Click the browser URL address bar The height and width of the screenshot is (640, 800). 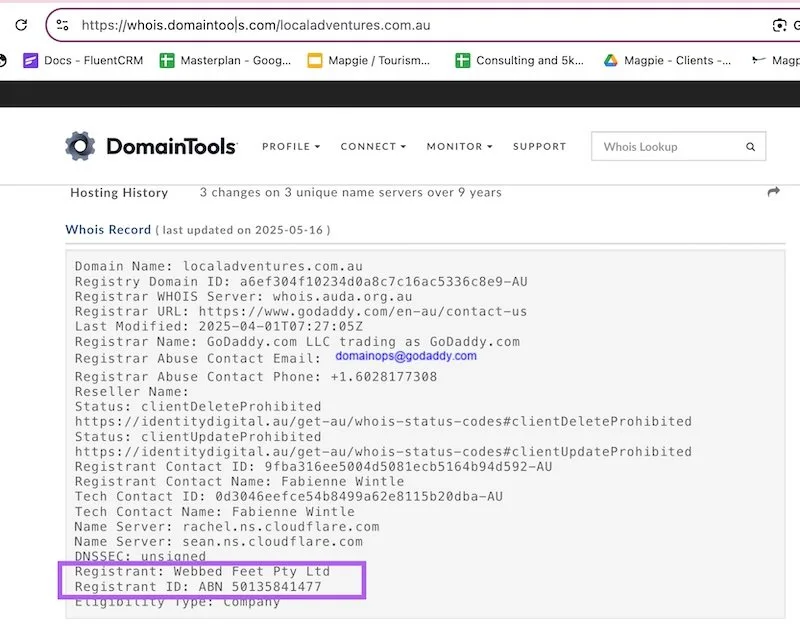tap(400, 25)
